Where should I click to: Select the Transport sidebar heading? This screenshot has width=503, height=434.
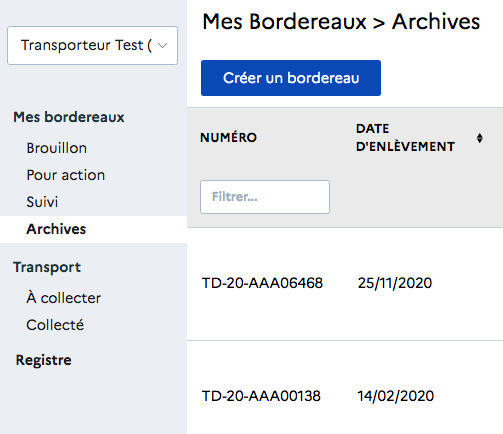(47, 267)
